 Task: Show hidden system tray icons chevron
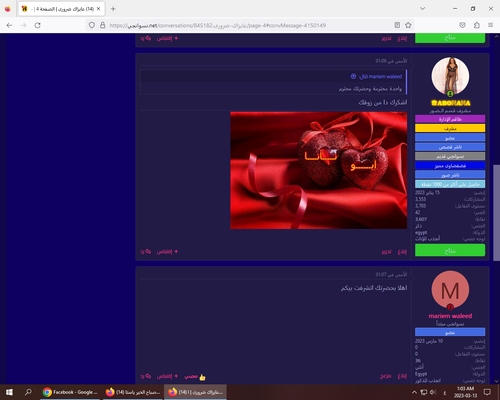[x=414, y=392]
